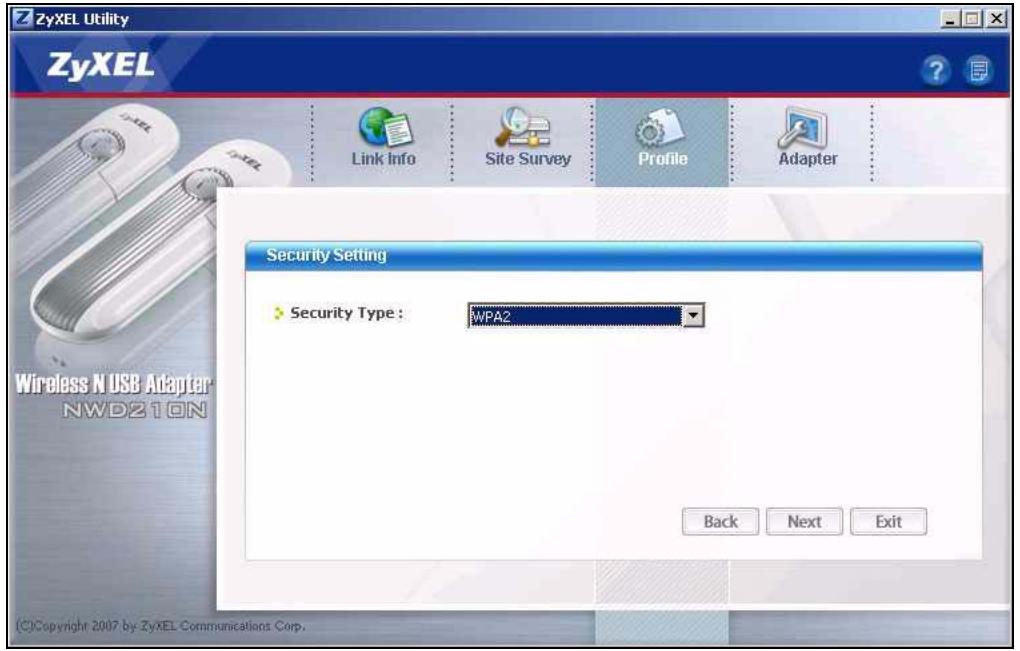1020x651 pixels.
Task: Click the ZyXEL logo in the banner
Action: [x=101, y=66]
